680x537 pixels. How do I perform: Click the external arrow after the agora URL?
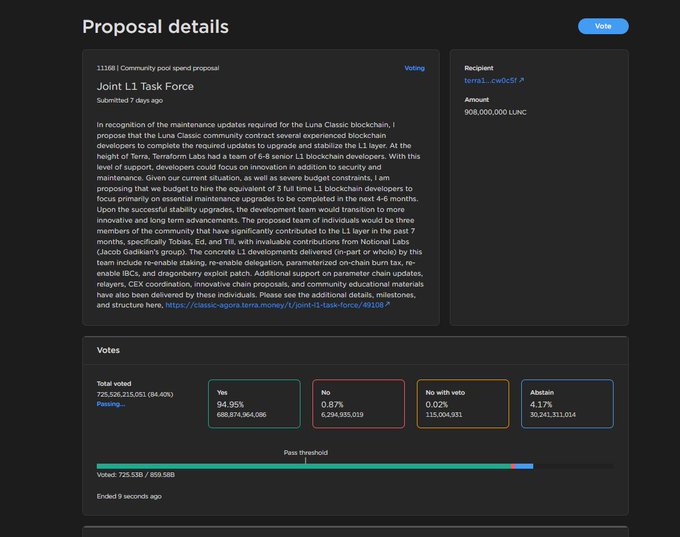387,305
